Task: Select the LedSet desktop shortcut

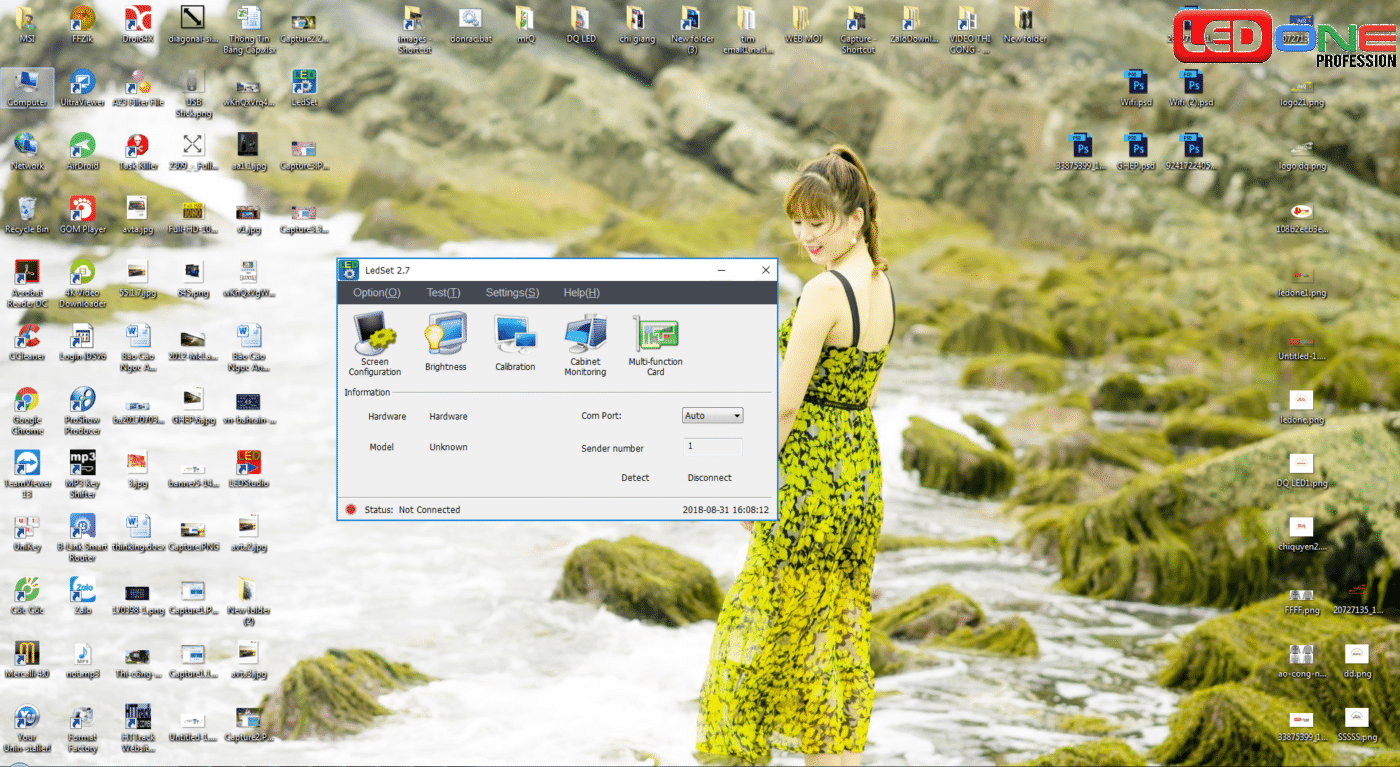Action: point(304,88)
